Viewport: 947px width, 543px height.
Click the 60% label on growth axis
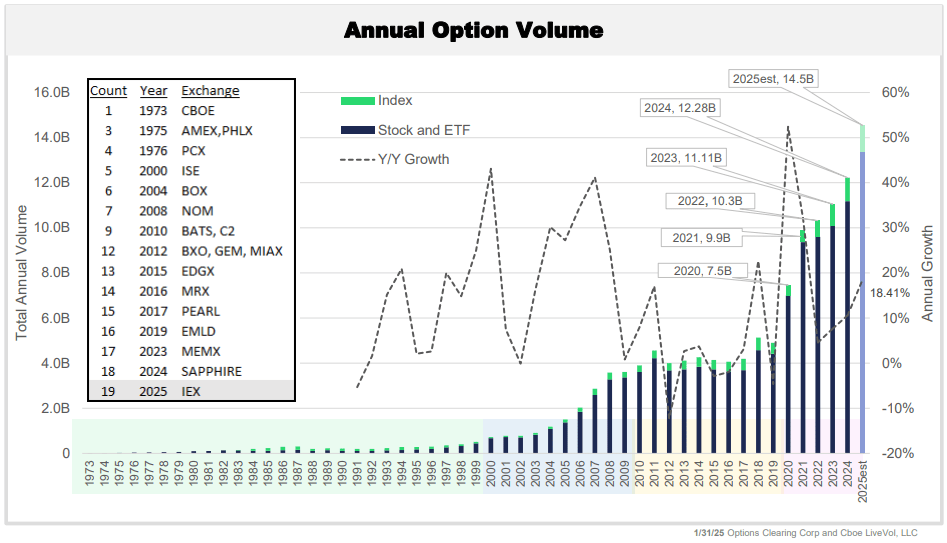(895, 92)
